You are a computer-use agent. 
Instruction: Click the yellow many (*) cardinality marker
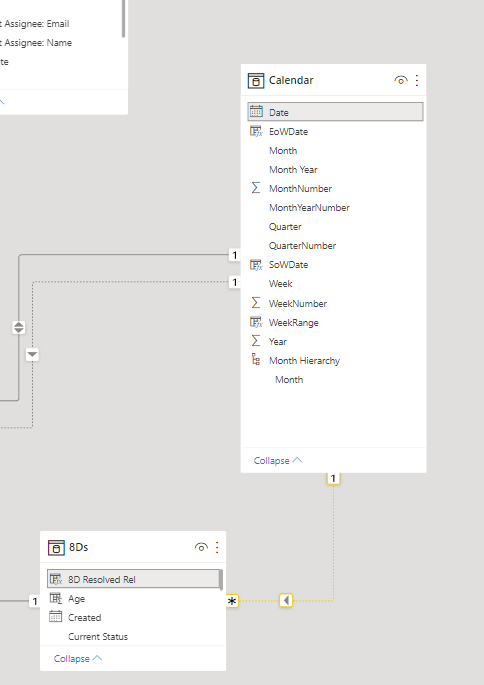232,601
